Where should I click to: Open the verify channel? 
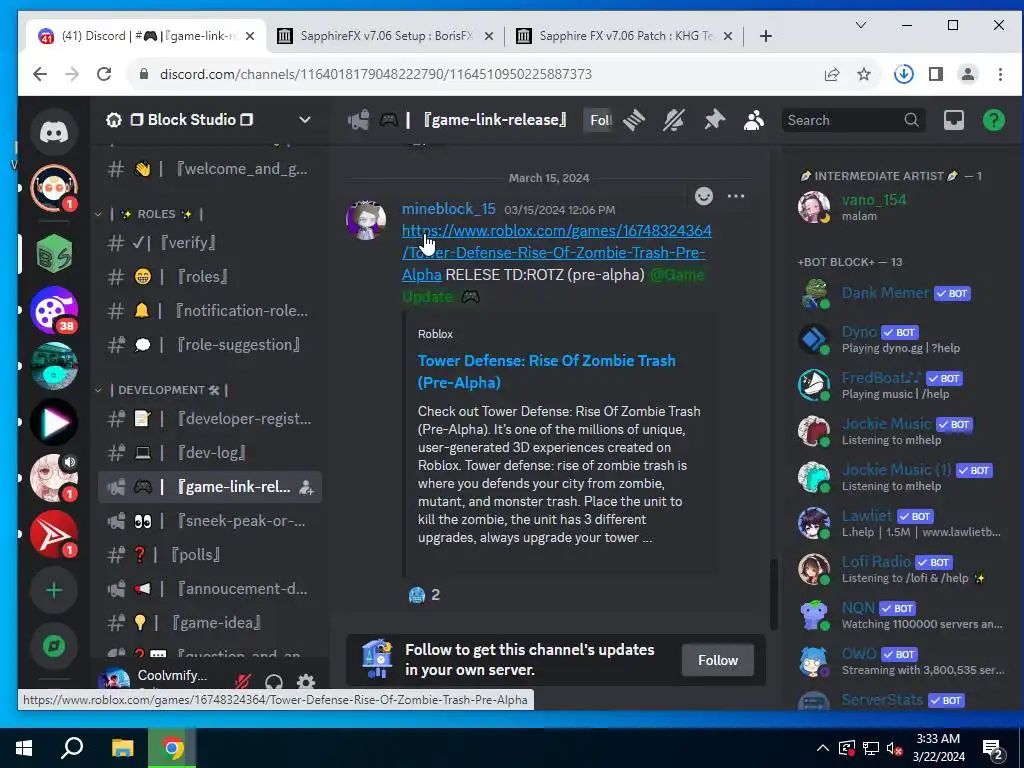tap(210, 243)
